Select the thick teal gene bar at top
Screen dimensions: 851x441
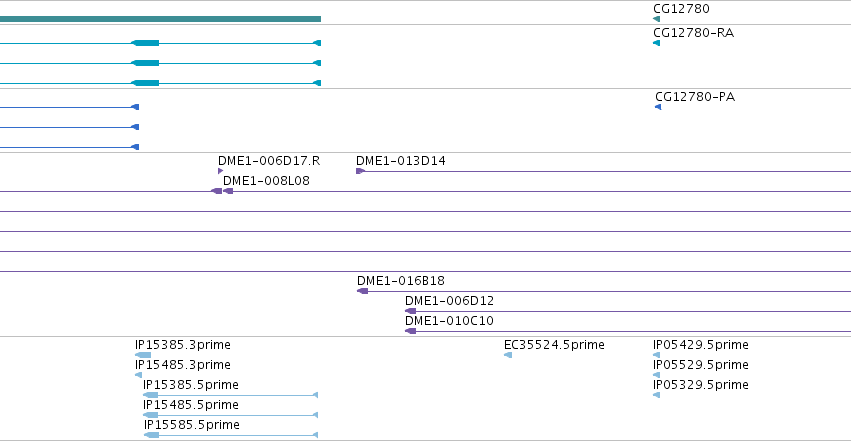coord(160,19)
